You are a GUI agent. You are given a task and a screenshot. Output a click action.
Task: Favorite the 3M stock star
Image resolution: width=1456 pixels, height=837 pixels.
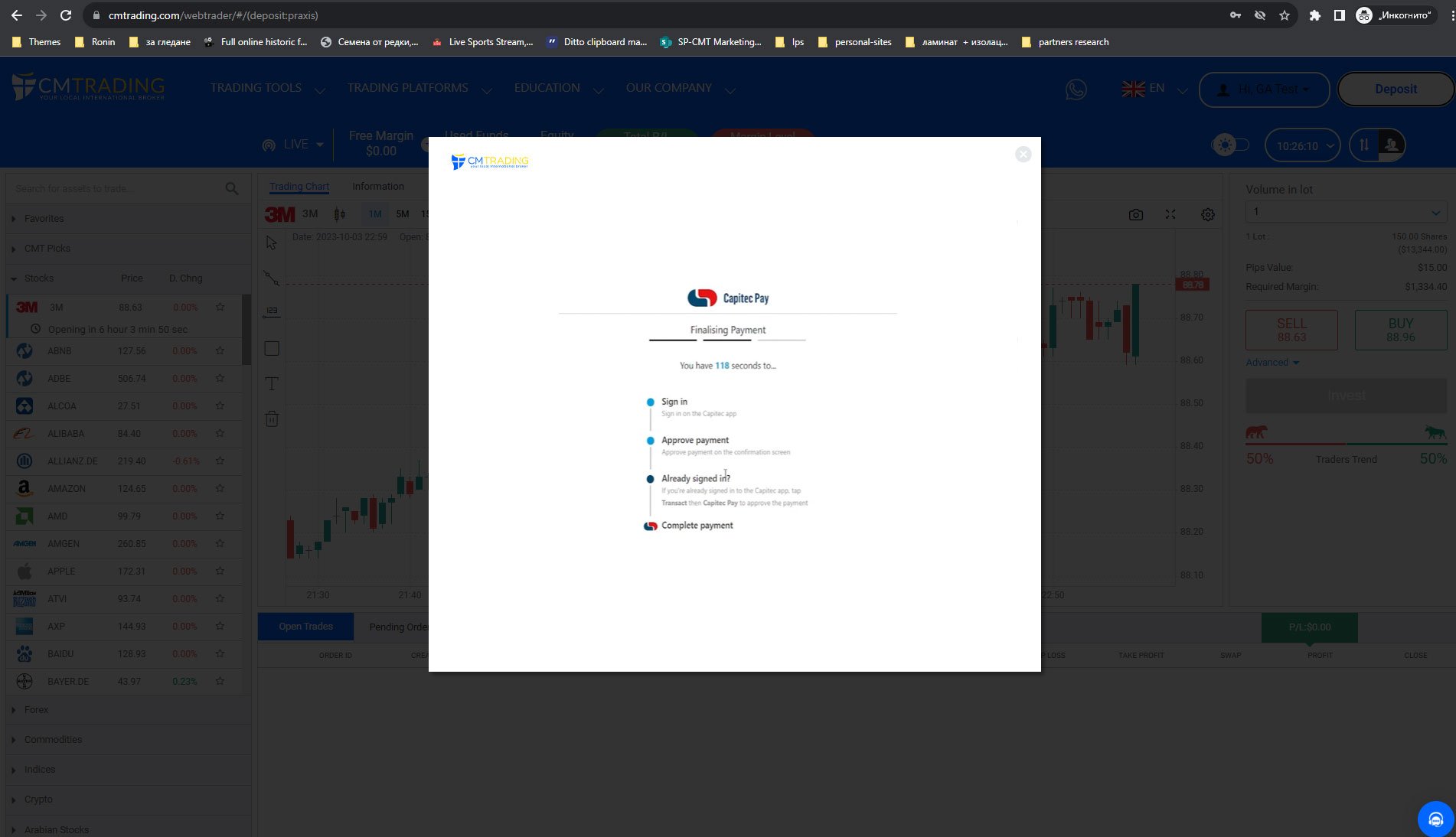pyautogui.click(x=220, y=307)
